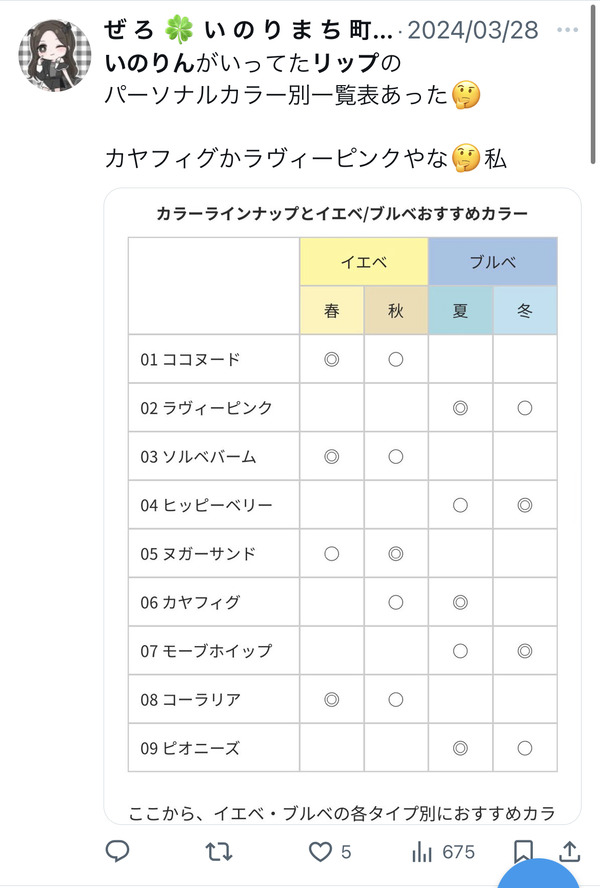Click the 06 カヤフィグ row label
Image resolution: width=600 pixels, height=888 pixels.
click(x=190, y=602)
